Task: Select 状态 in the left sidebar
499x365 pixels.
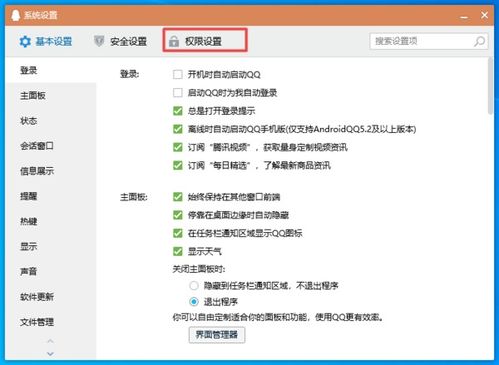Action: point(51,121)
